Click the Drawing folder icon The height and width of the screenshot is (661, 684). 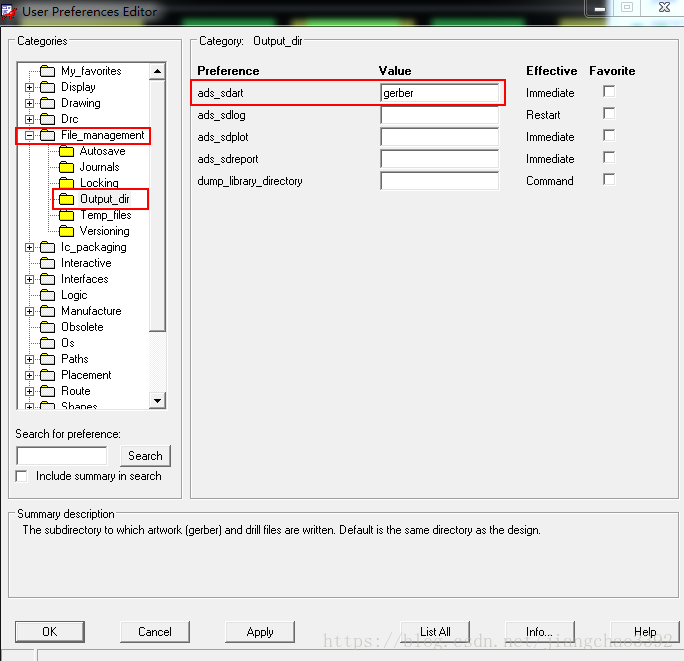pos(48,103)
